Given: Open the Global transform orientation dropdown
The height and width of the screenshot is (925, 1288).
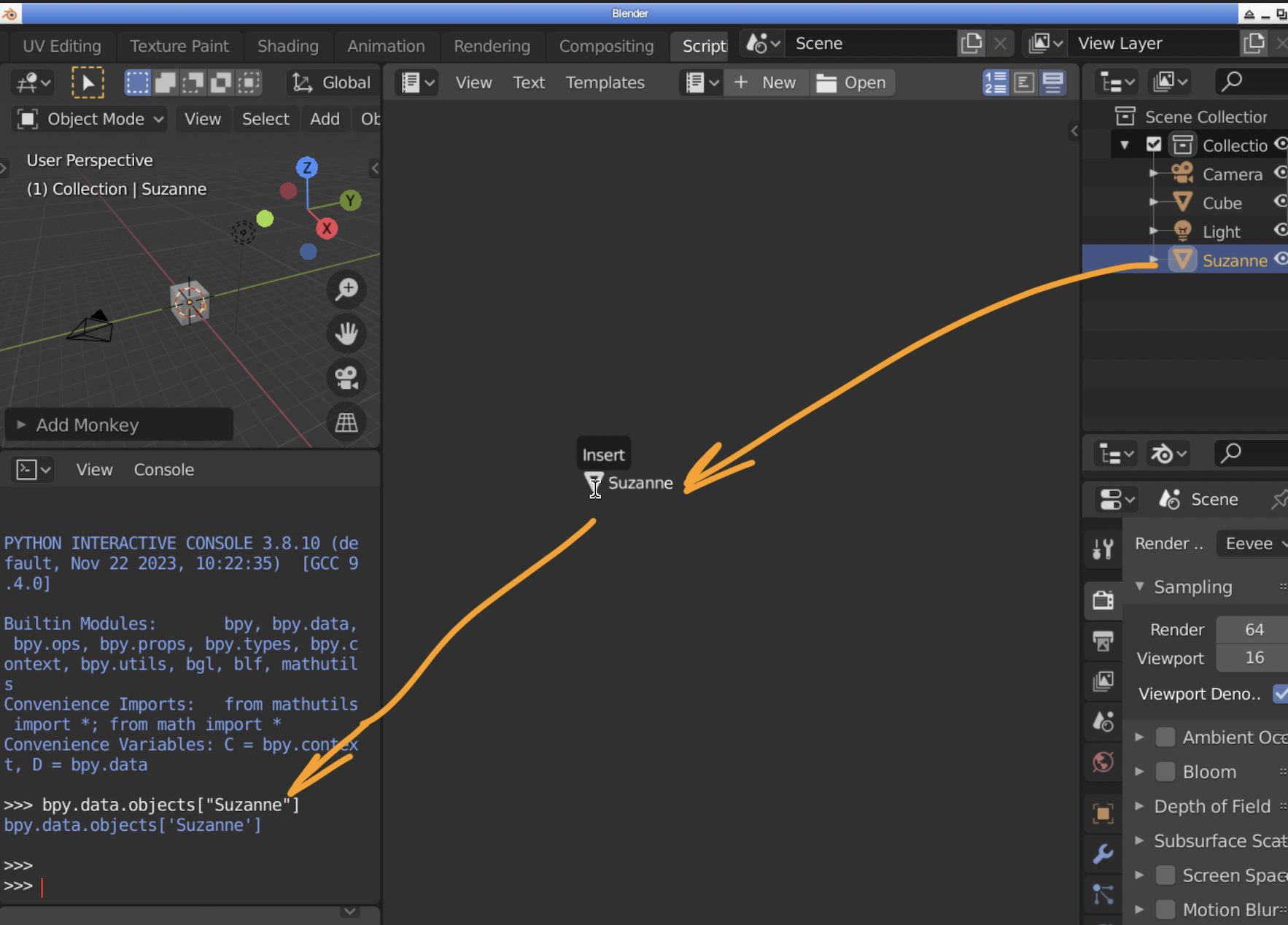Looking at the screenshot, I should click(332, 82).
